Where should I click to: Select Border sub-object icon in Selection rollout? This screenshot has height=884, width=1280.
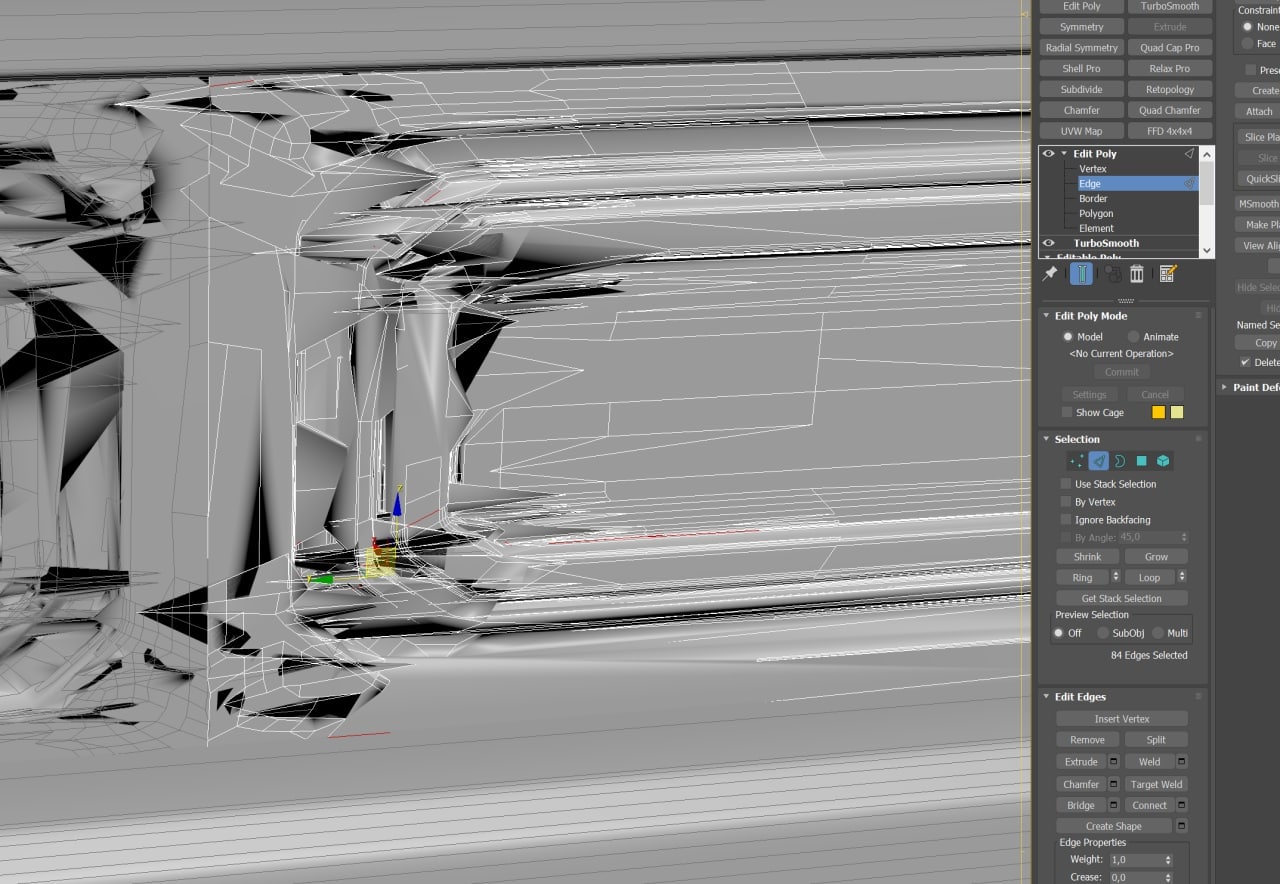tap(1119, 461)
